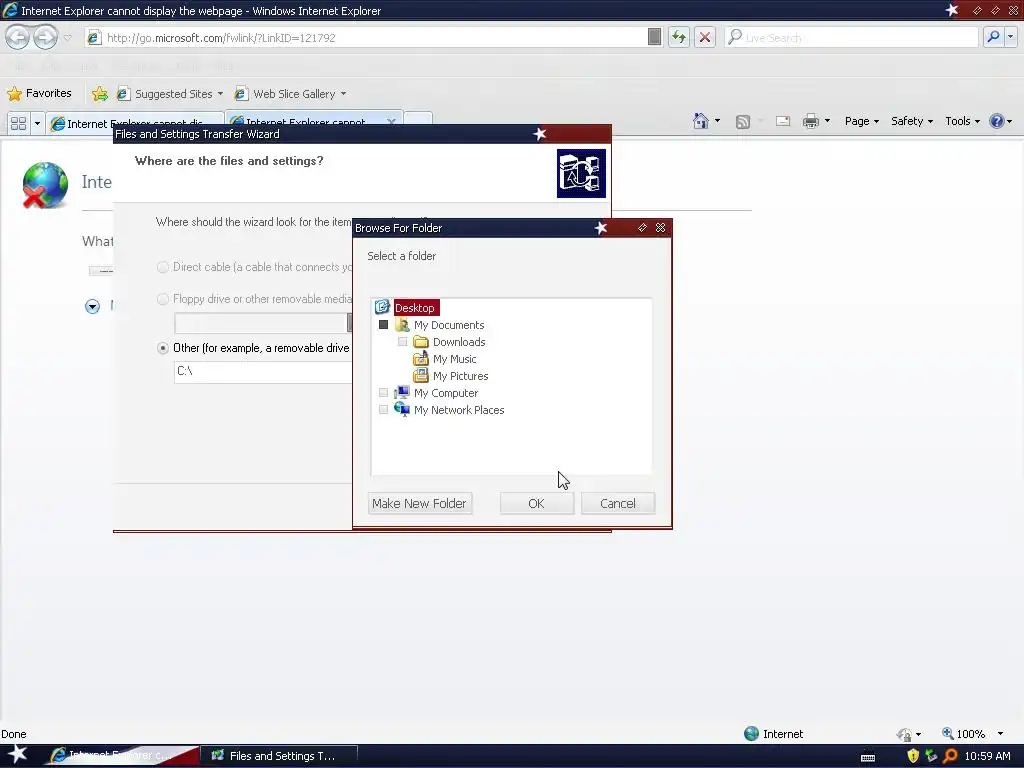This screenshot has width=1024, height=768.
Task: Open the Quick Tabs dropdown arrow
Action: tap(37, 123)
